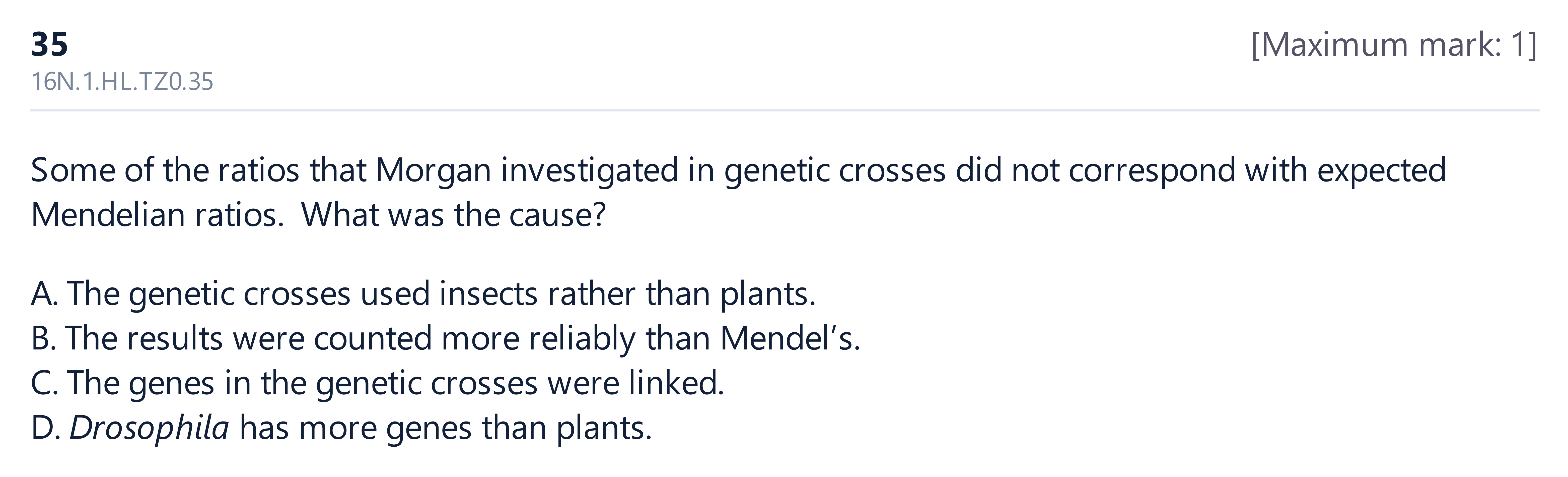Click the horizontal divider under the header
The width and height of the screenshot is (1568, 477).
(x=784, y=110)
